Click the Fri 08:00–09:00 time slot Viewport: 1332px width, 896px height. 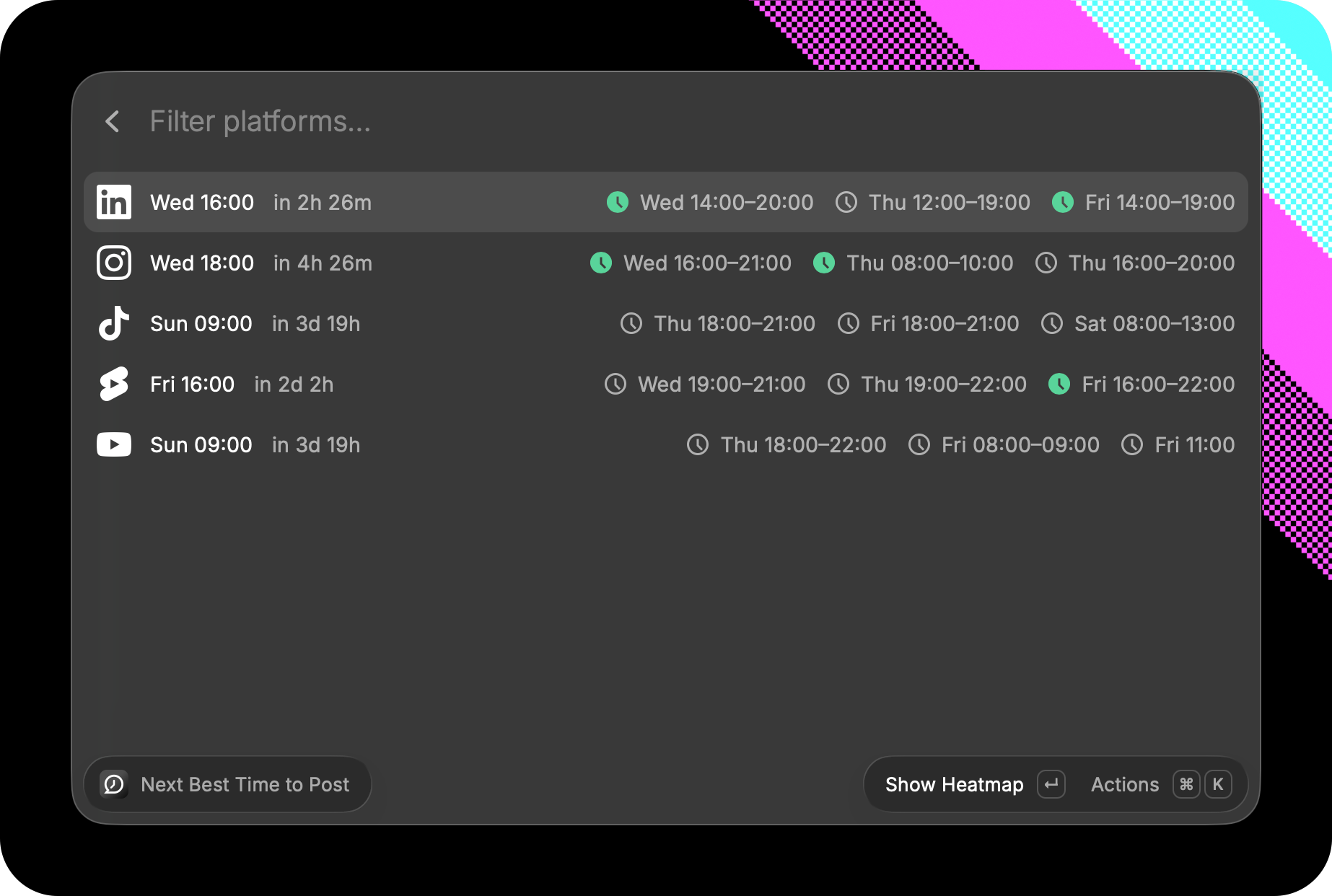point(1020,445)
